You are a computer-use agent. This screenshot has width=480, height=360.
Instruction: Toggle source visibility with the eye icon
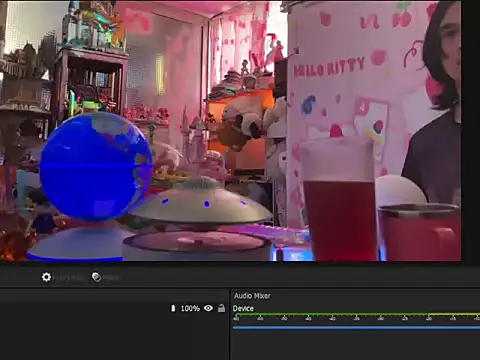208,308
